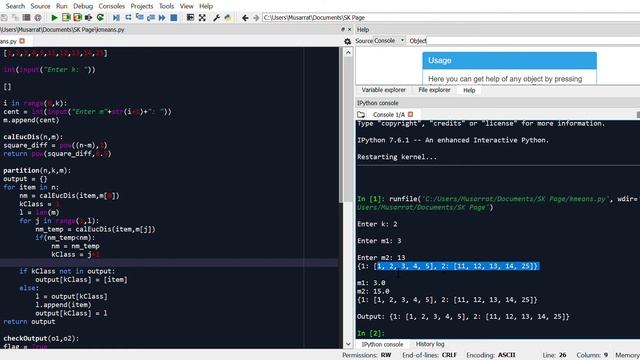Click the Permissions: RW status entry

point(367,355)
